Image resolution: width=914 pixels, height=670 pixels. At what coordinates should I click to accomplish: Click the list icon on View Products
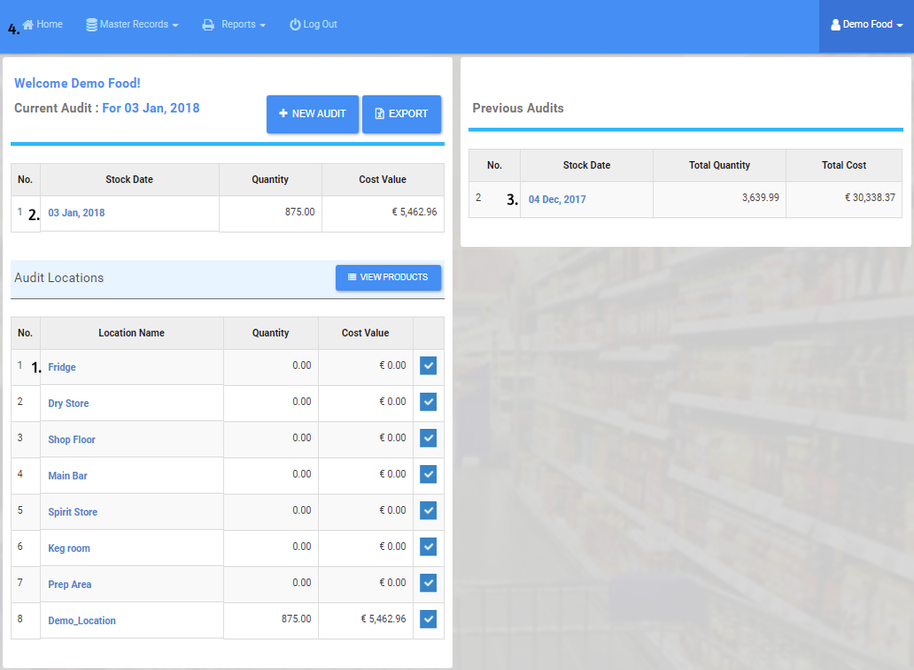pyautogui.click(x=352, y=277)
